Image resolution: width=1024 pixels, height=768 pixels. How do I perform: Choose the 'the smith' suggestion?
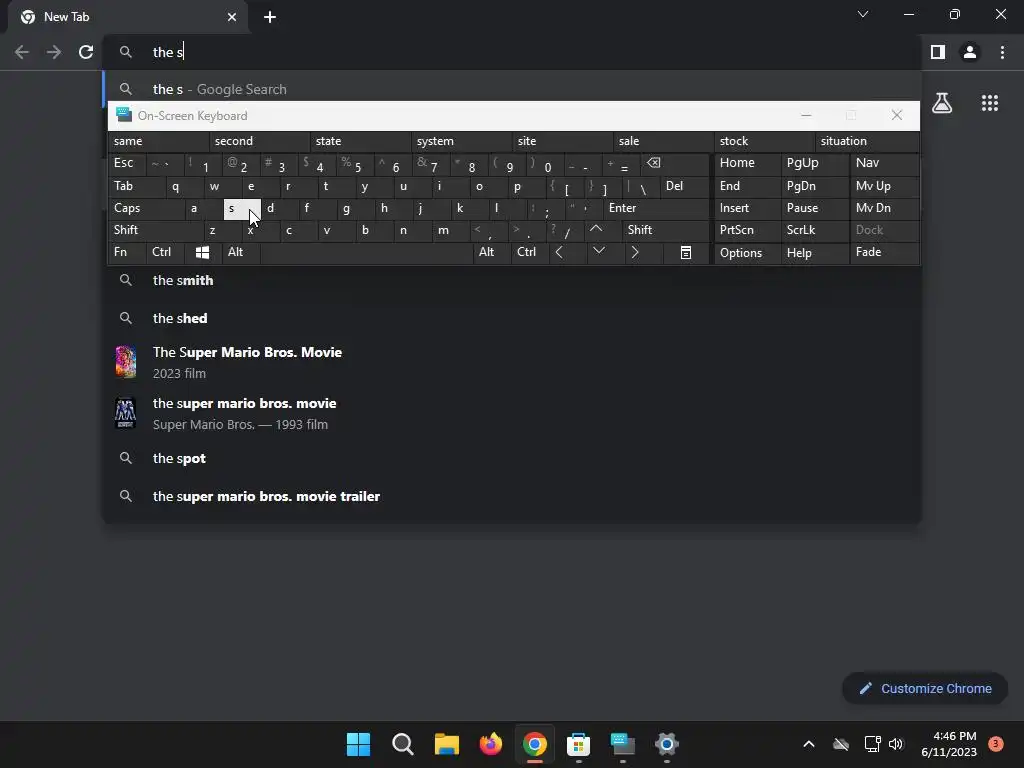coord(512,280)
